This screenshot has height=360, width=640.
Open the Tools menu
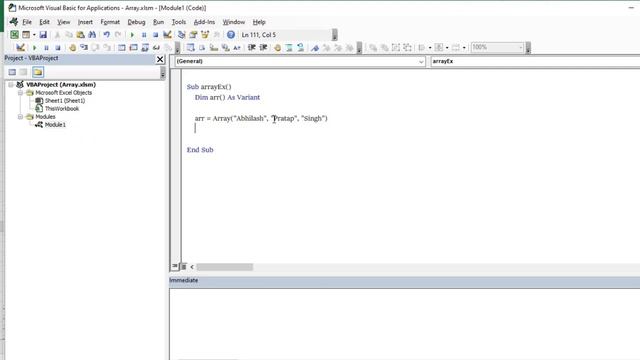pos(179,22)
